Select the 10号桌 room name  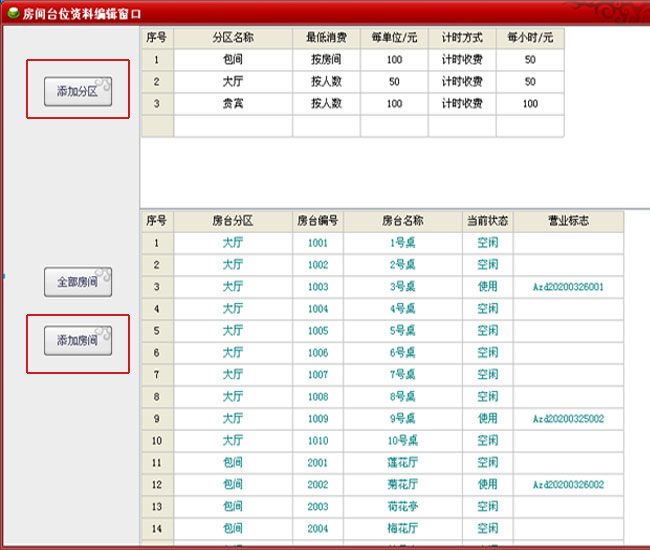(403, 441)
